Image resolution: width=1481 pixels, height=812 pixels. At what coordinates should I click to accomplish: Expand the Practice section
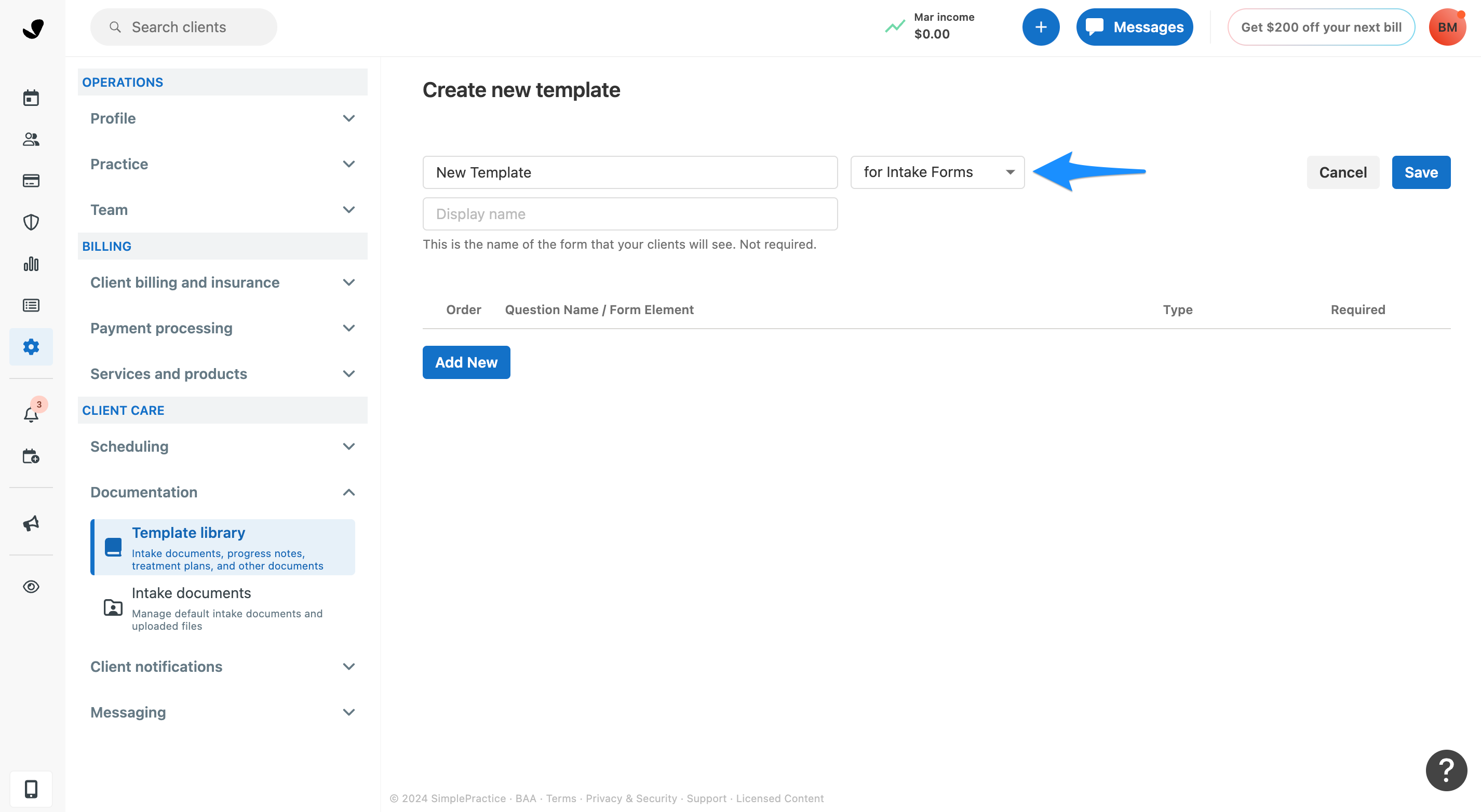point(222,164)
